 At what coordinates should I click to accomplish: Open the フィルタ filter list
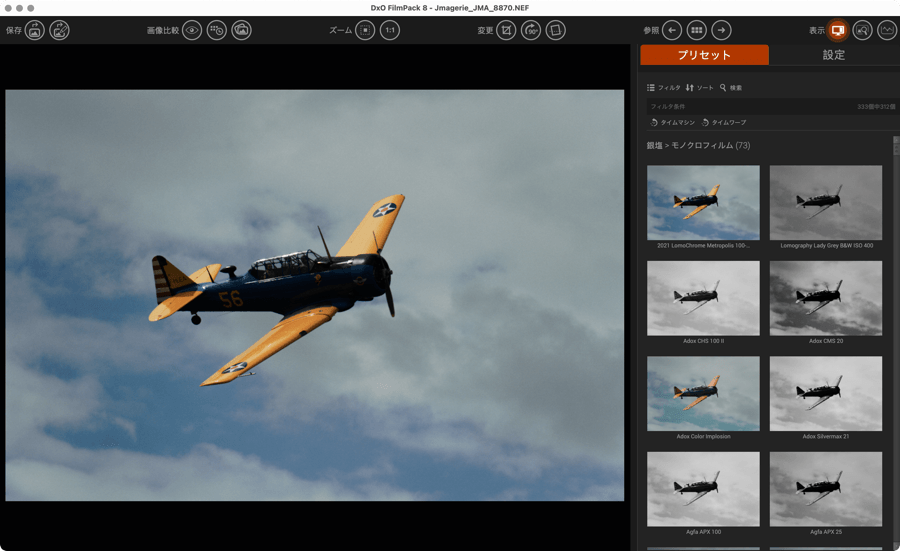pos(664,88)
